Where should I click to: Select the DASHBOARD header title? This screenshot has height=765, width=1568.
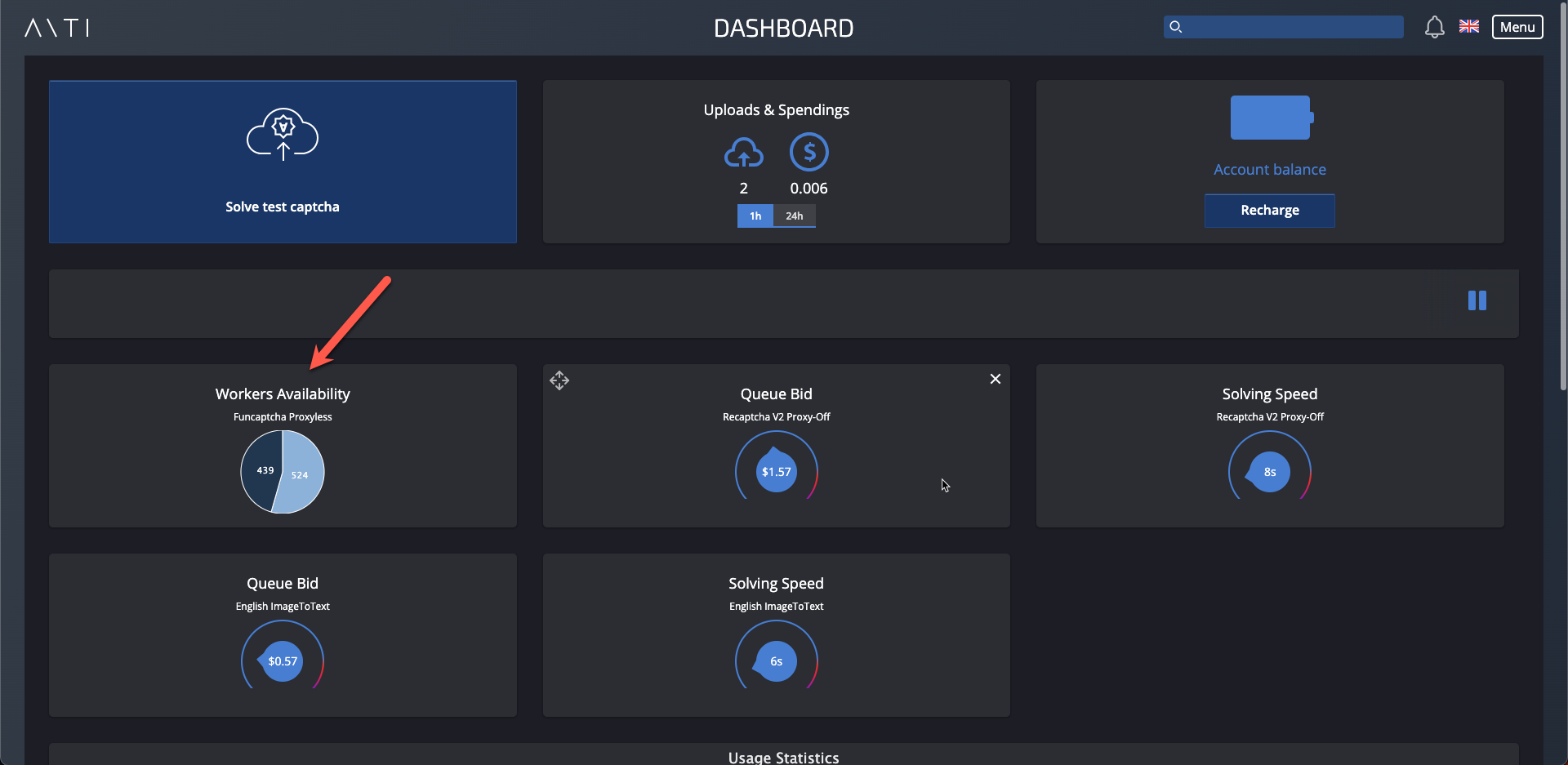[783, 29]
